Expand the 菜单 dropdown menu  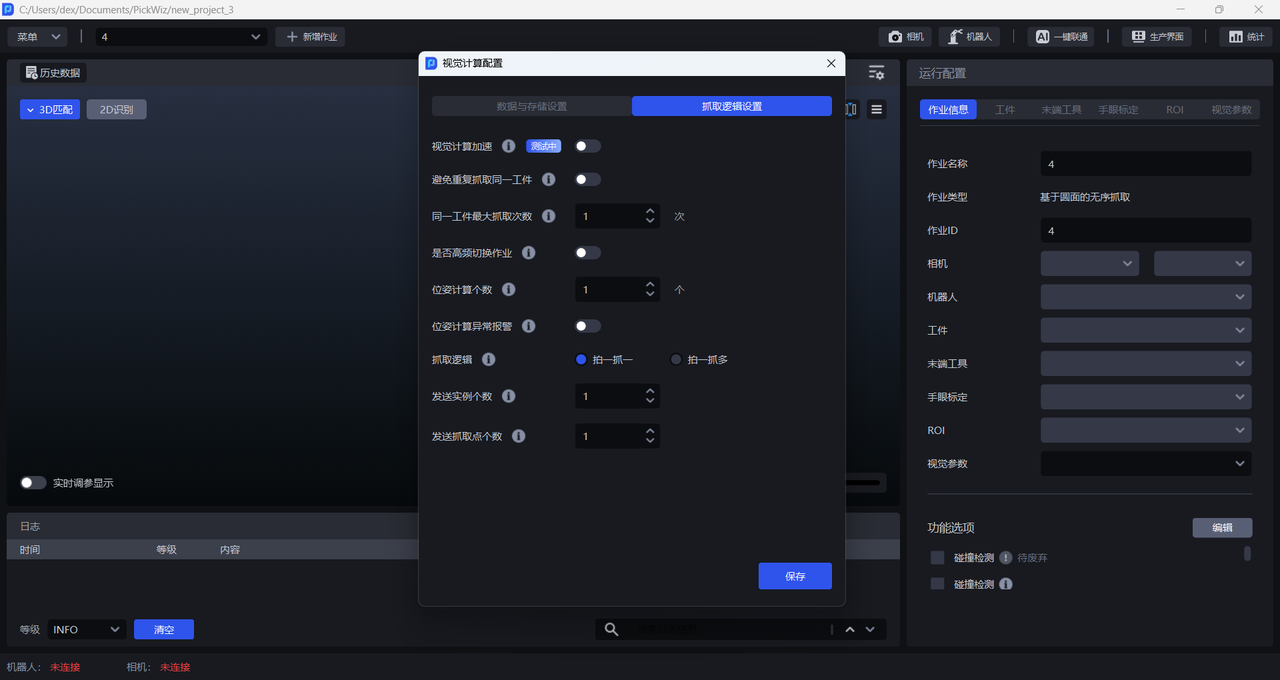point(38,37)
